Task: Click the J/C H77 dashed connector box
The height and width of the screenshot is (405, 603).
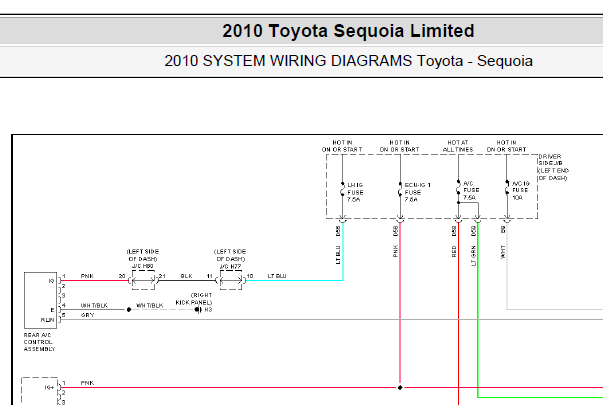Action: (231, 280)
